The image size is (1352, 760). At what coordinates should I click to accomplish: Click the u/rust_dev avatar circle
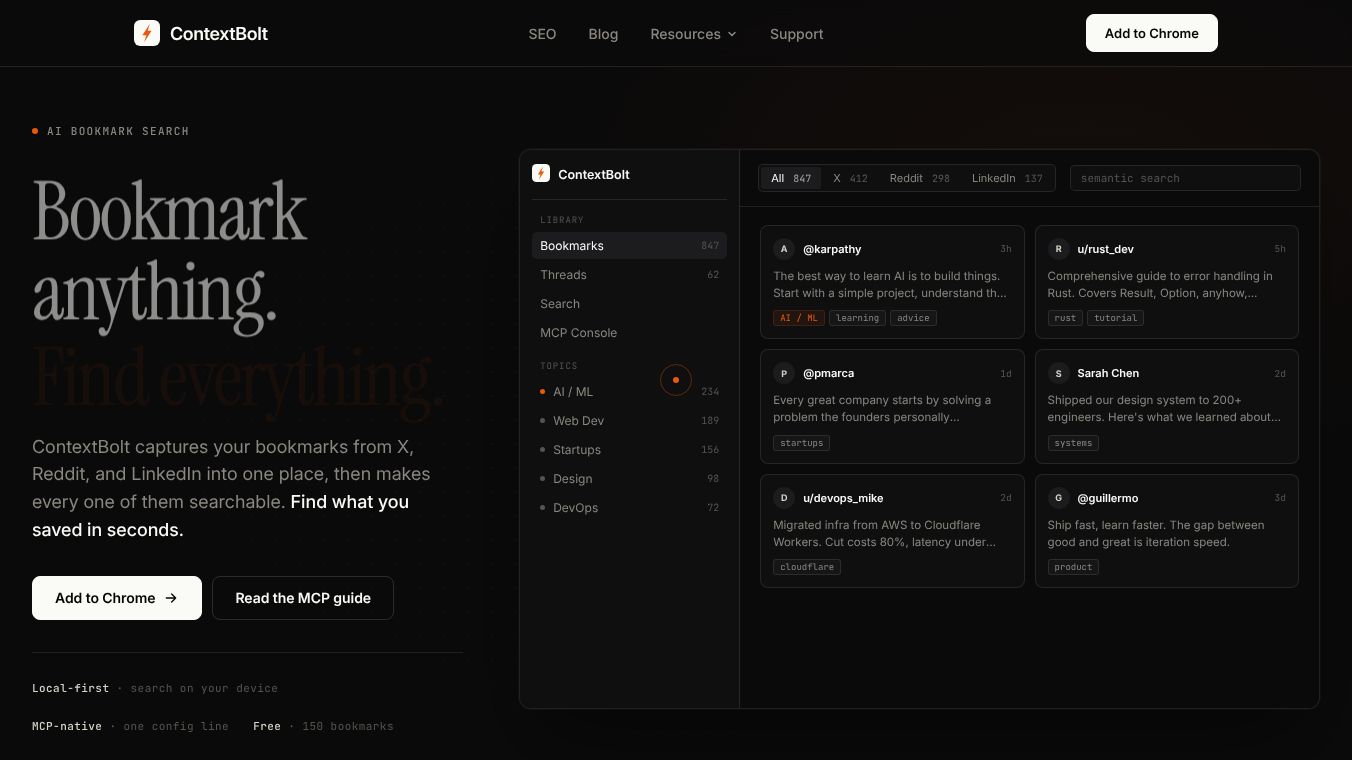pos(1058,249)
